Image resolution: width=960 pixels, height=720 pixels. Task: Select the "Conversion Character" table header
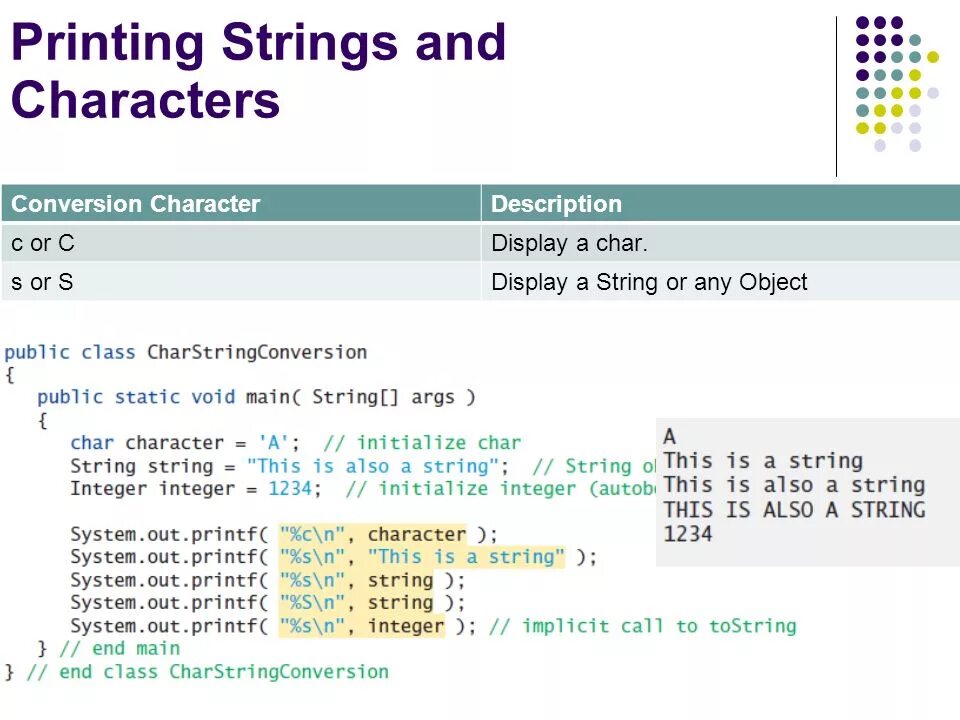click(241, 203)
